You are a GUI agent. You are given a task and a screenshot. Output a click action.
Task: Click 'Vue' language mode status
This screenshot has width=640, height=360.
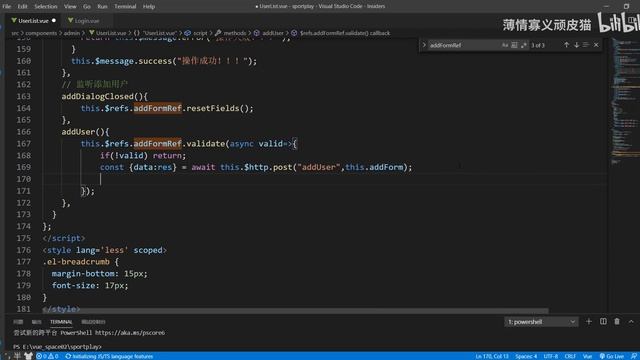coord(587,356)
